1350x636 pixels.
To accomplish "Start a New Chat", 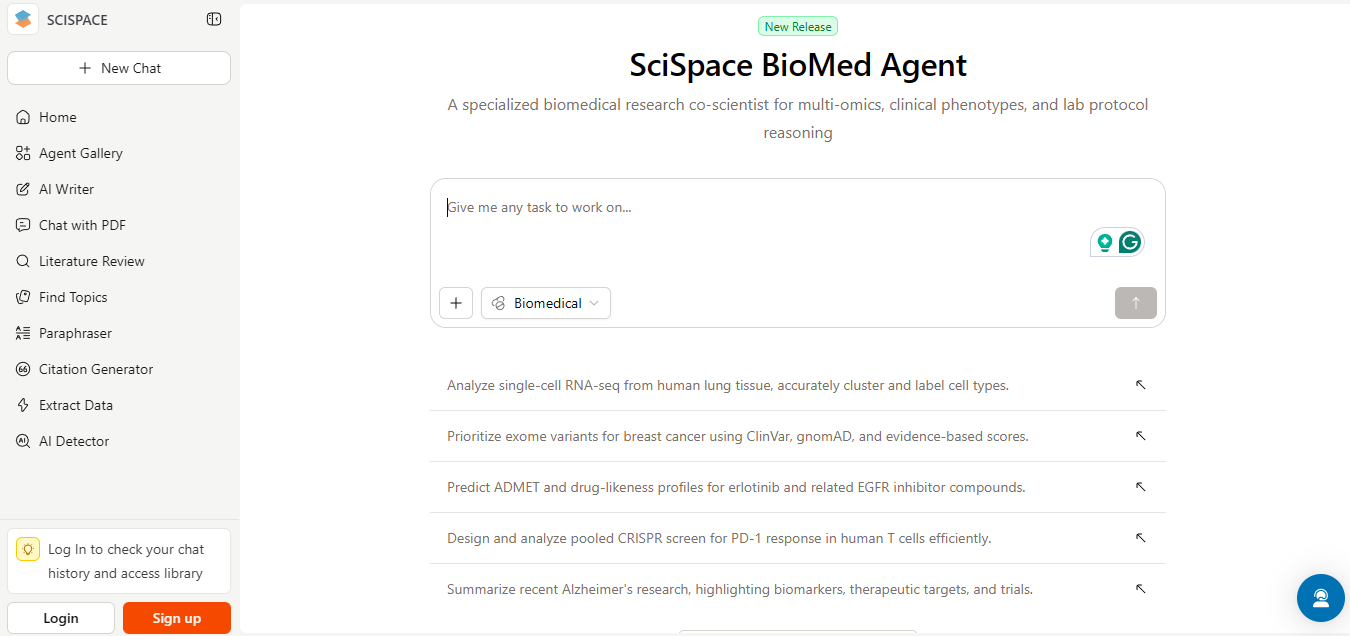I will [x=119, y=68].
